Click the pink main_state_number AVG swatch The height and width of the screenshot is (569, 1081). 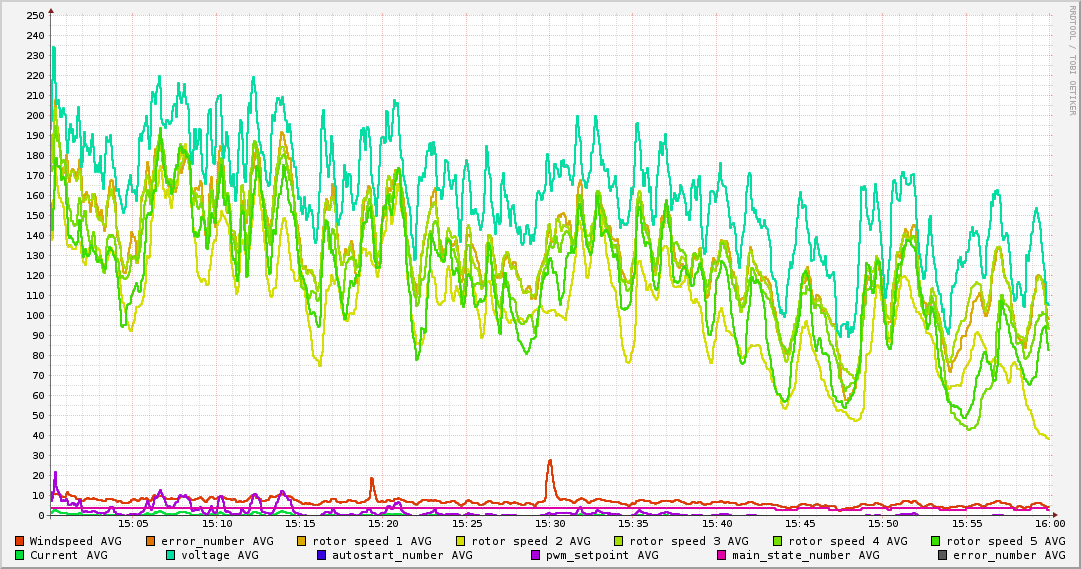722,555
